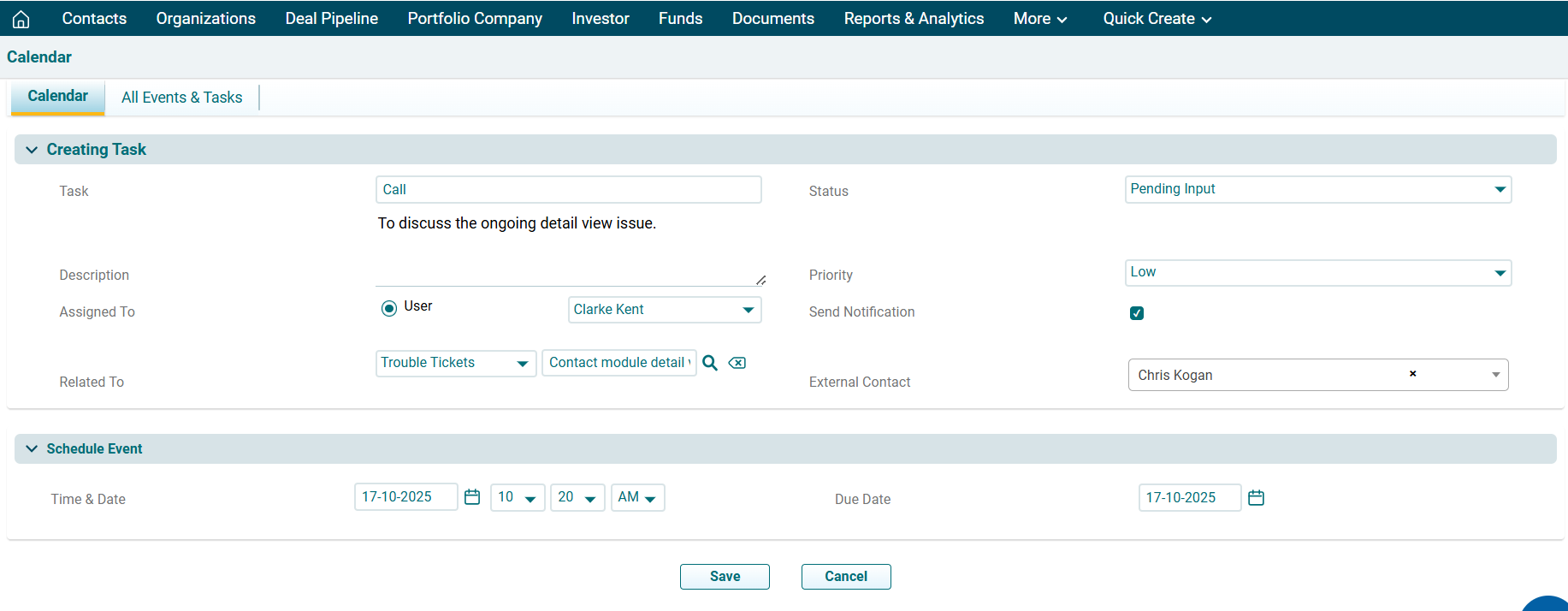Open the Status dropdown showing Pending Input
This screenshot has height=611, width=1568.
[x=1317, y=189]
